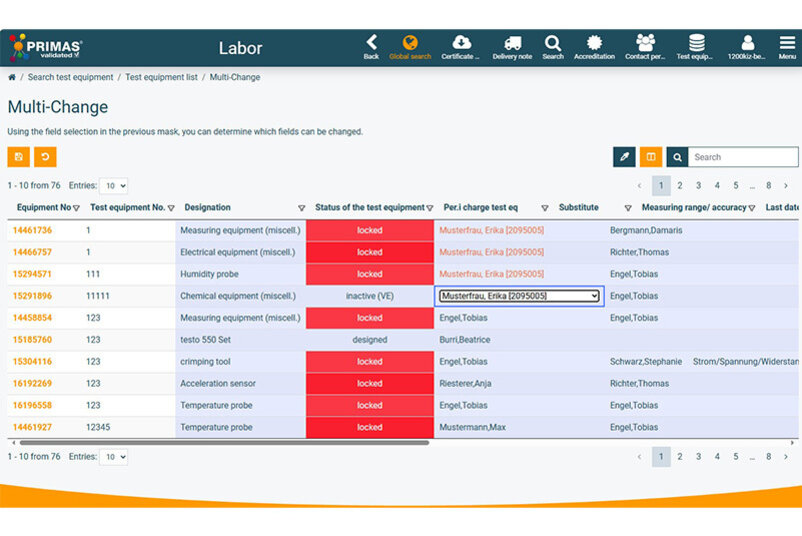The height and width of the screenshot is (536, 802).
Task: Open the top Entries dropdown
Action: [x=113, y=186]
